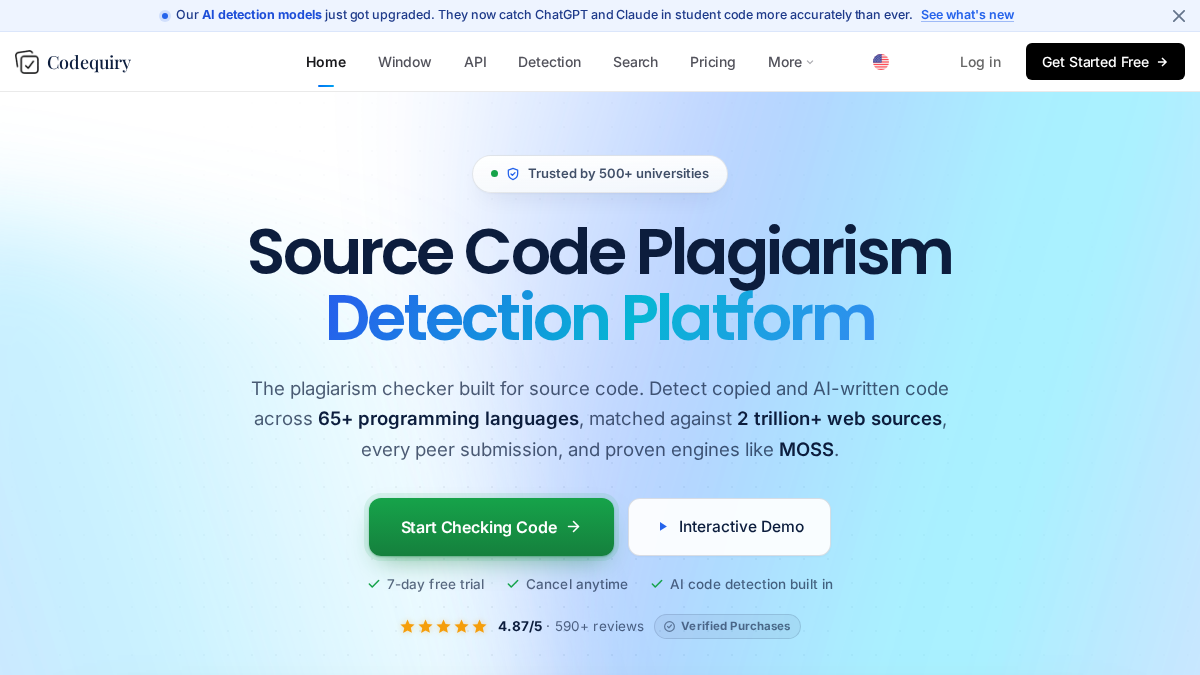
Task: Open the Detection nav item
Action: pos(549,62)
